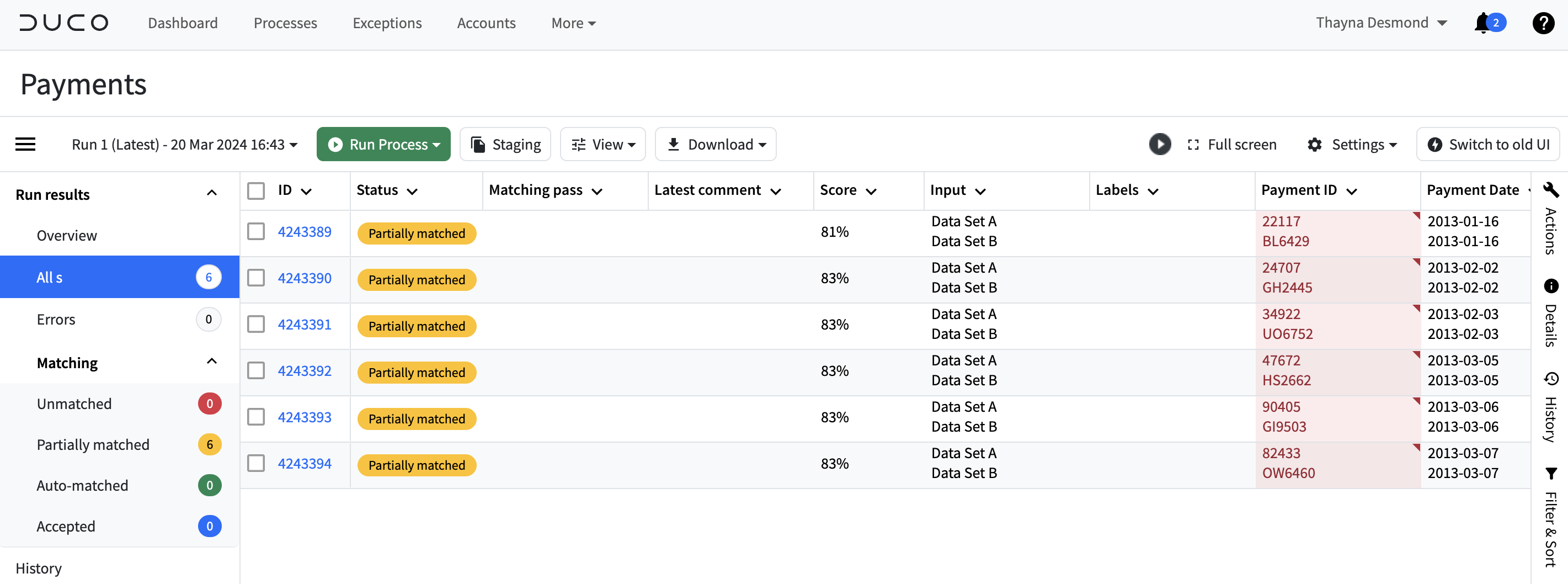This screenshot has height=584, width=1568.
Task: Click Full screen
Action: [1232, 144]
